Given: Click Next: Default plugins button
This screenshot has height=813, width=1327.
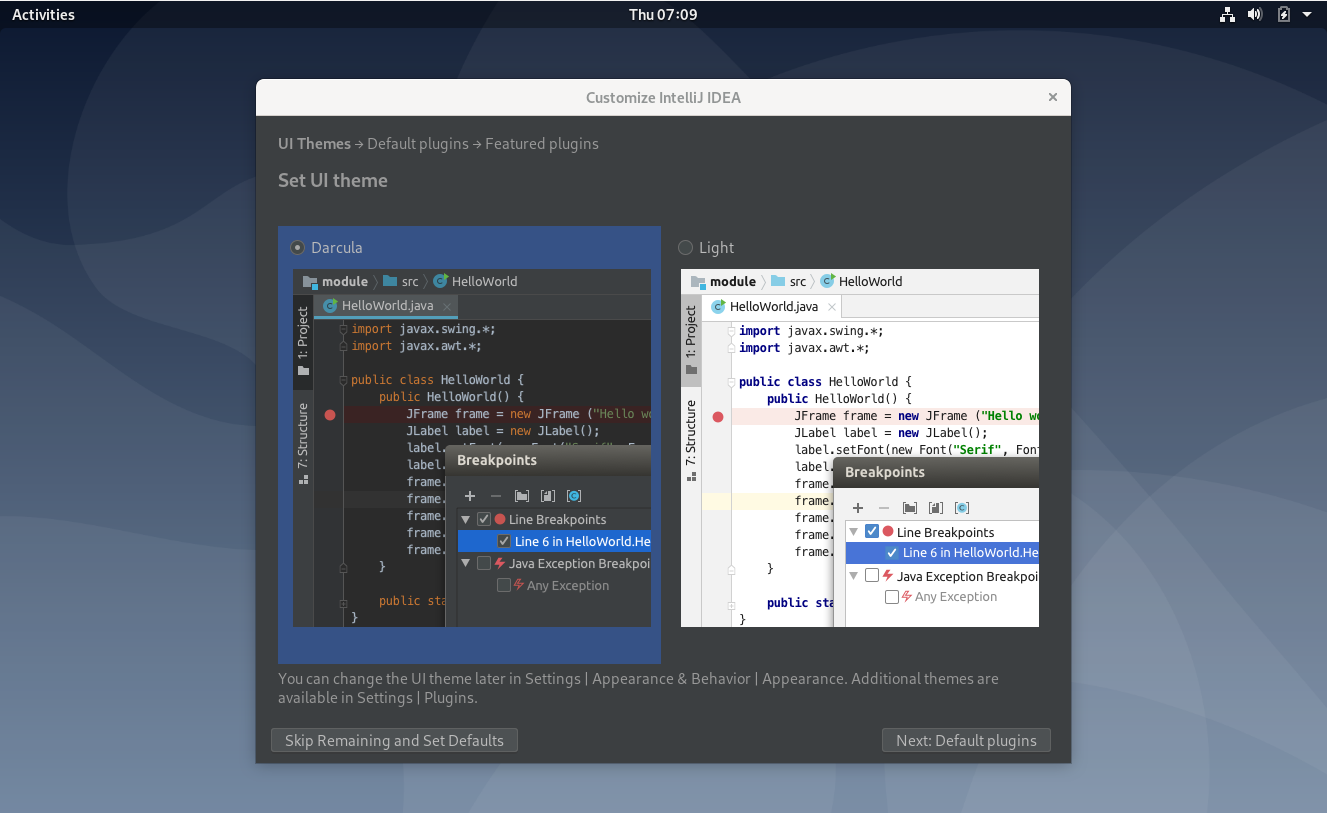Looking at the screenshot, I should click(x=966, y=740).
